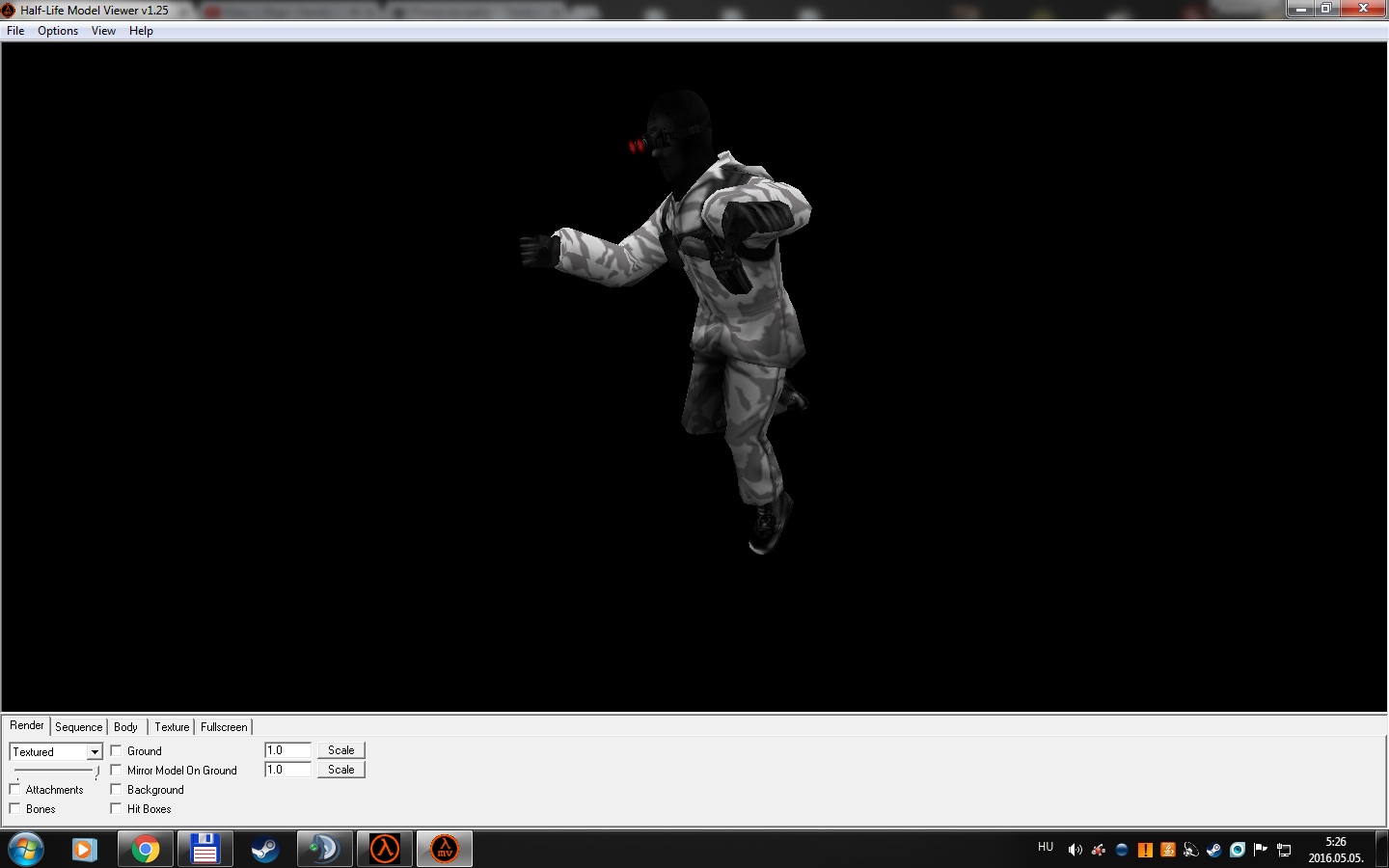Click the Steam tray icon
Image resolution: width=1389 pixels, height=868 pixels.
click(1214, 850)
